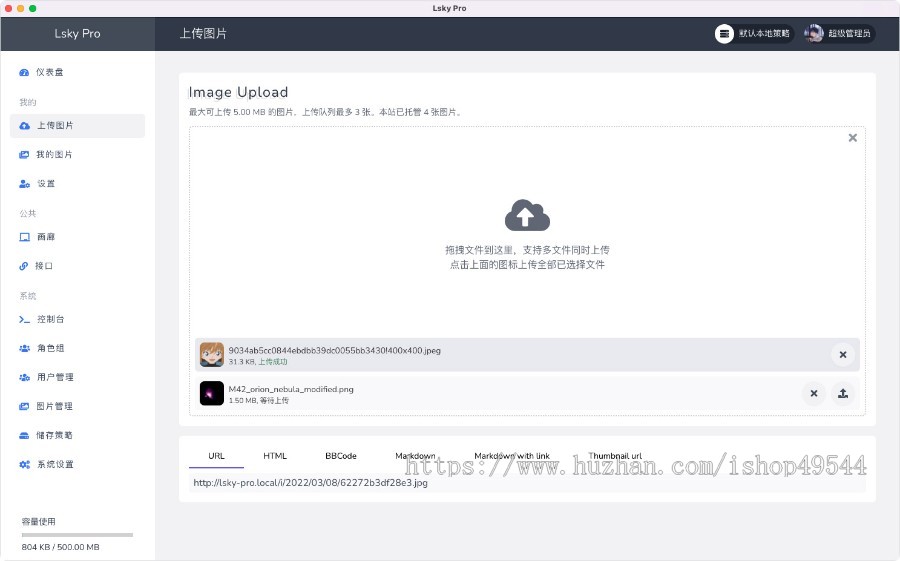Click the users-gear icon beside 用户管理

pyautogui.click(x=25, y=377)
